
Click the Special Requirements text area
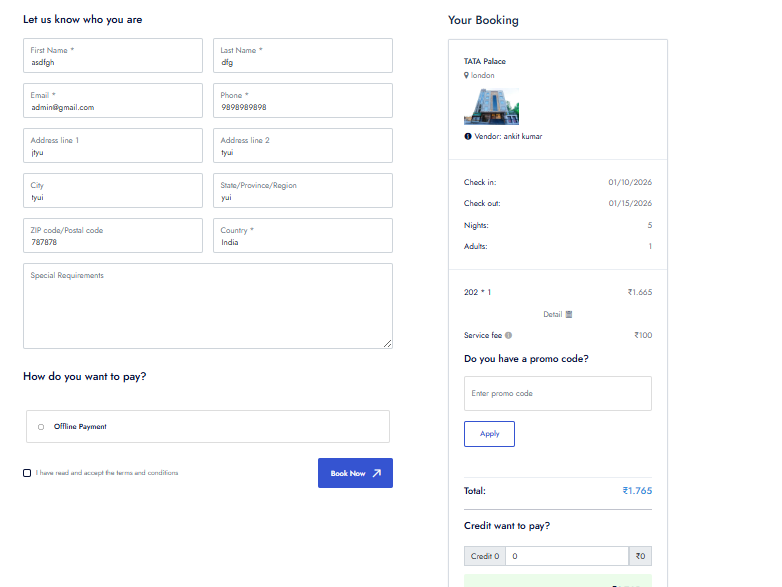point(207,306)
